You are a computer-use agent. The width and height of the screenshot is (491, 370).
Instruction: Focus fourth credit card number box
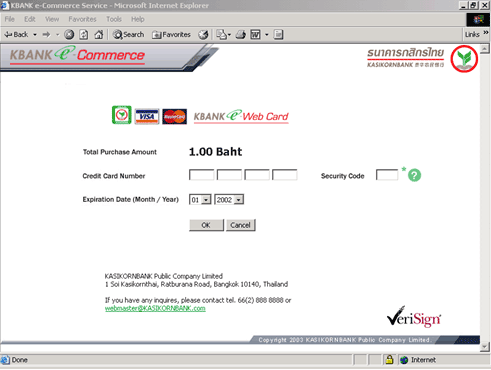pyautogui.click(x=285, y=175)
